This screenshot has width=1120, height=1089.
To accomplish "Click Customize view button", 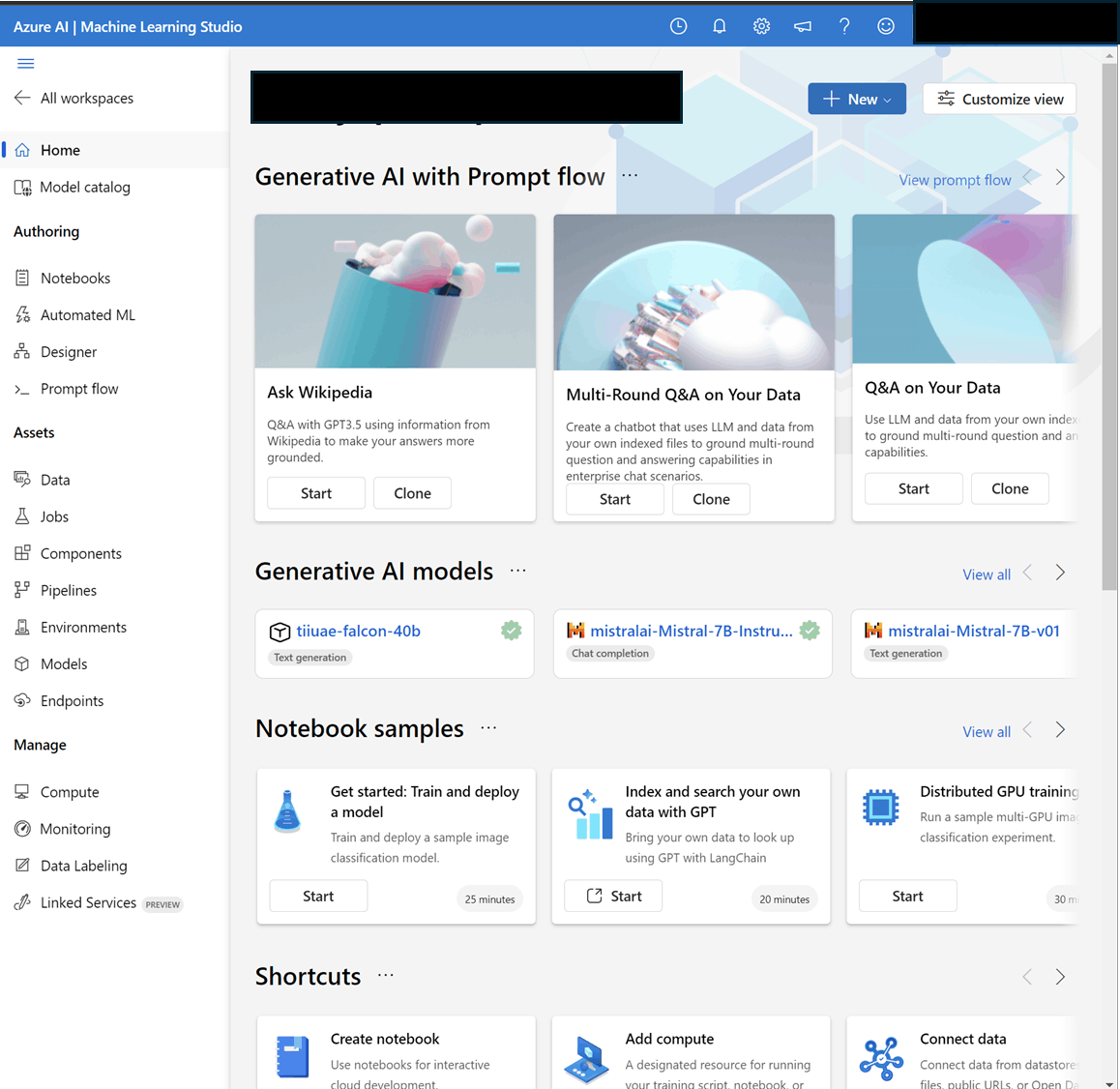I will click(x=999, y=99).
